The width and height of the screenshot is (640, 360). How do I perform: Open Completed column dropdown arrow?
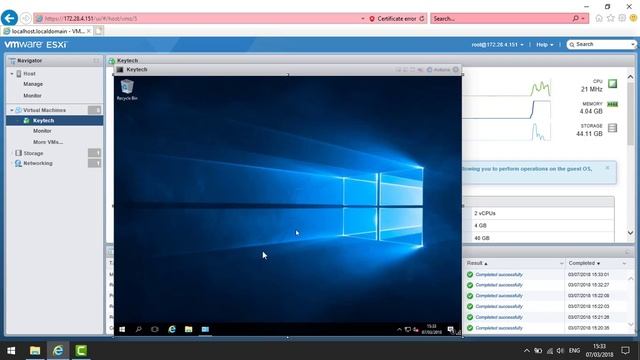[624, 264]
